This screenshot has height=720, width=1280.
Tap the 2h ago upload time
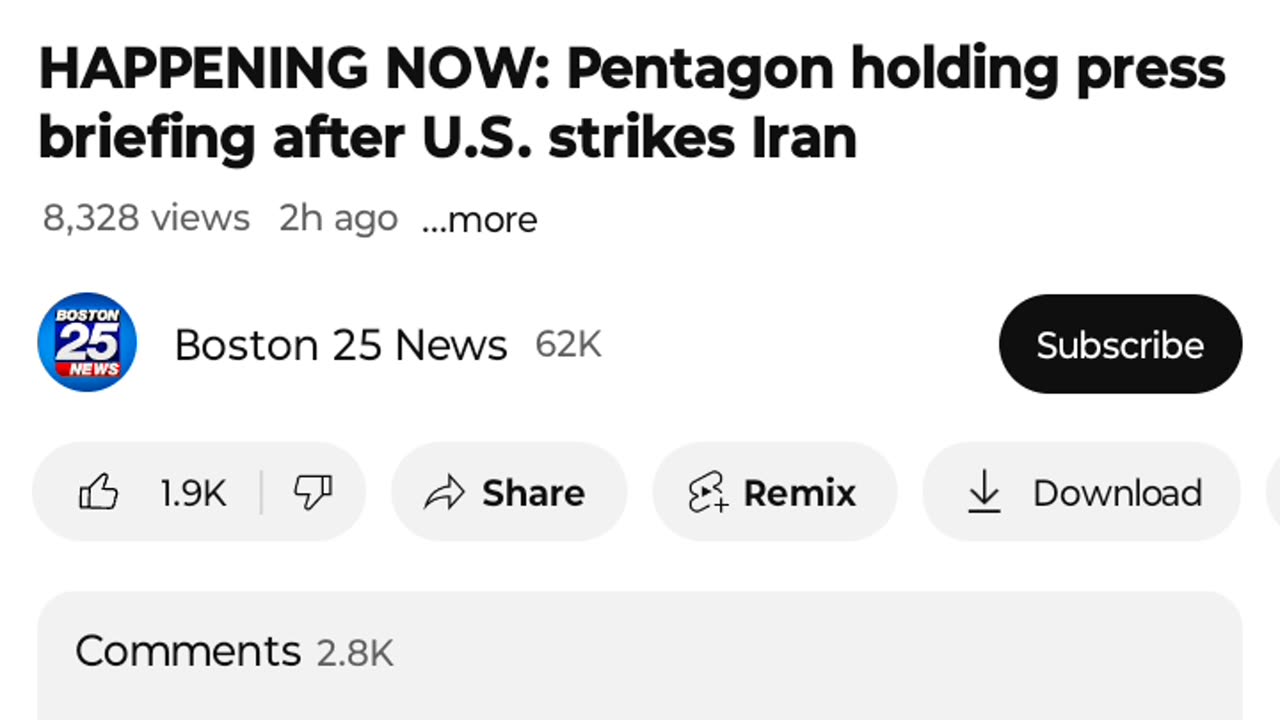338,218
